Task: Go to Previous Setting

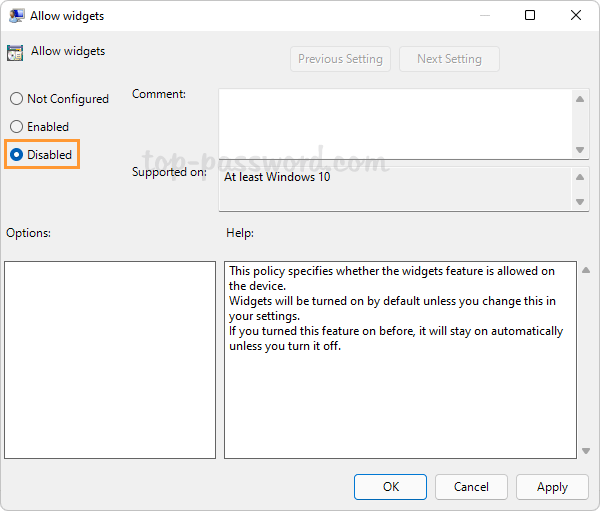Action: (340, 59)
